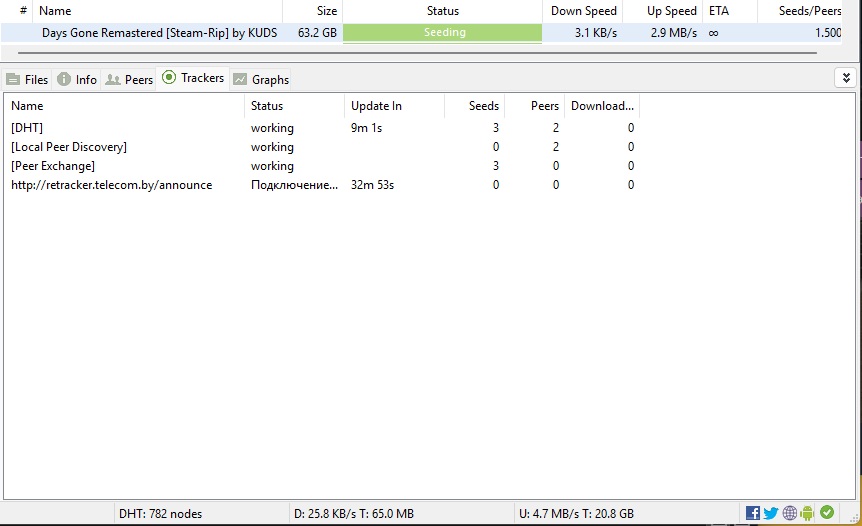The height and width of the screenshot is (526, 862).
Task: Switch to the Peers tab
Action: (129, 80)
